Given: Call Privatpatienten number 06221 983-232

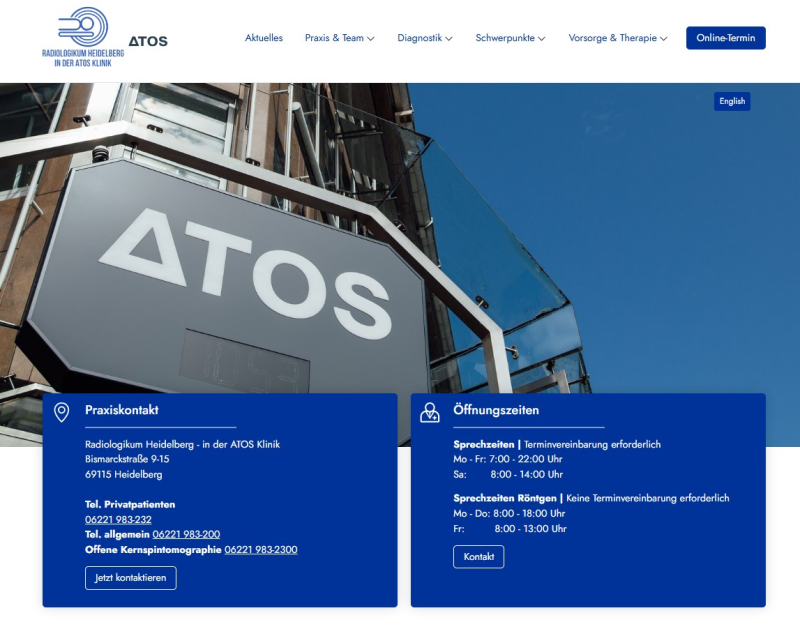Looking at the screenshot, I should tap(118, 519).
